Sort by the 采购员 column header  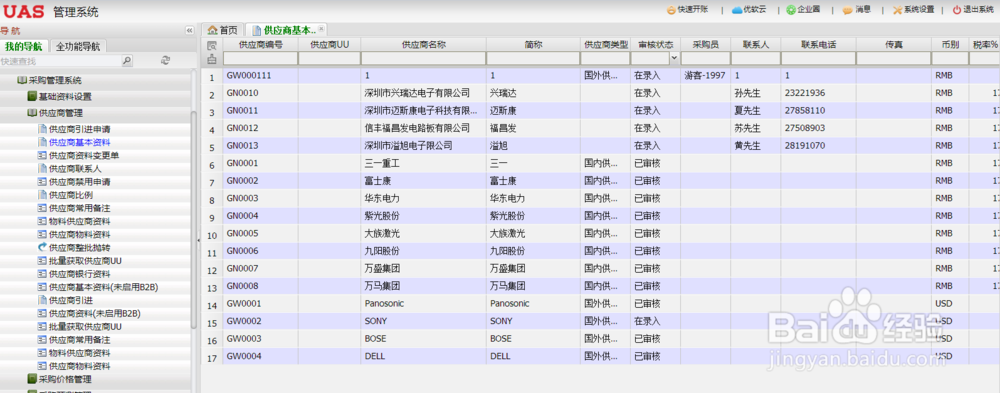point(705,45)
